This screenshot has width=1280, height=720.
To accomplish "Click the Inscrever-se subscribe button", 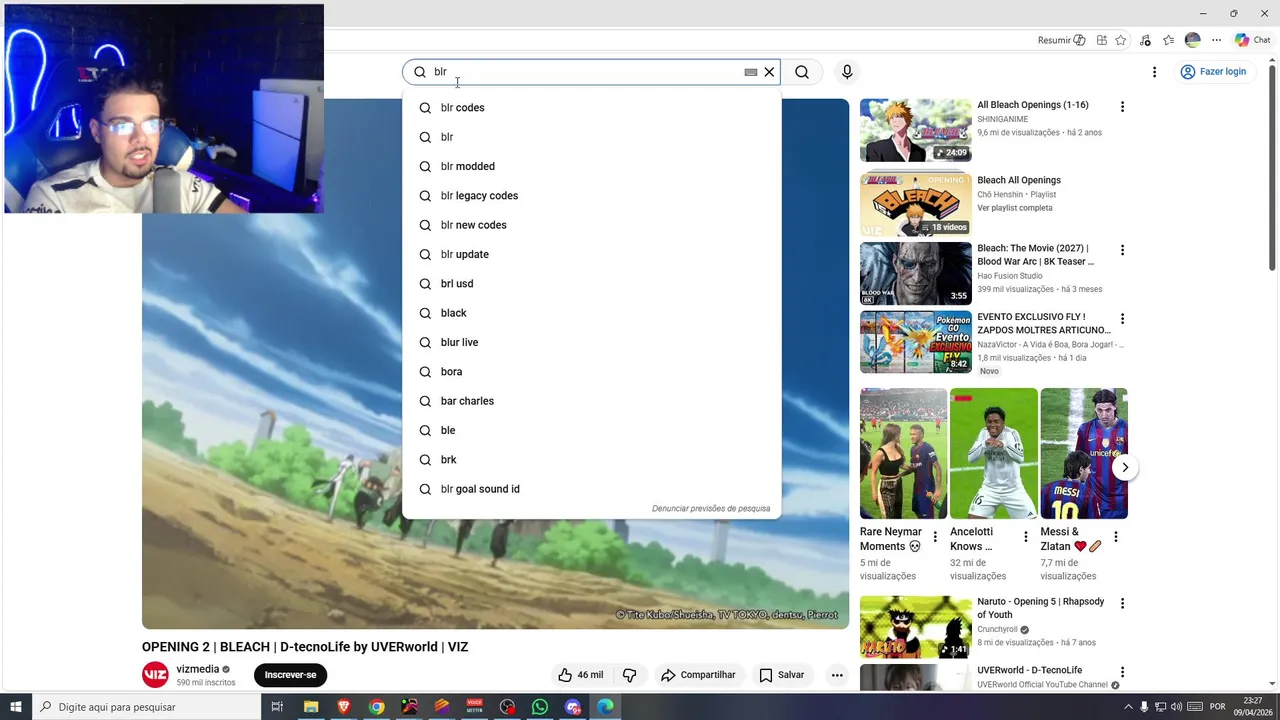I will pyautogui.click(x=290, y=675).
